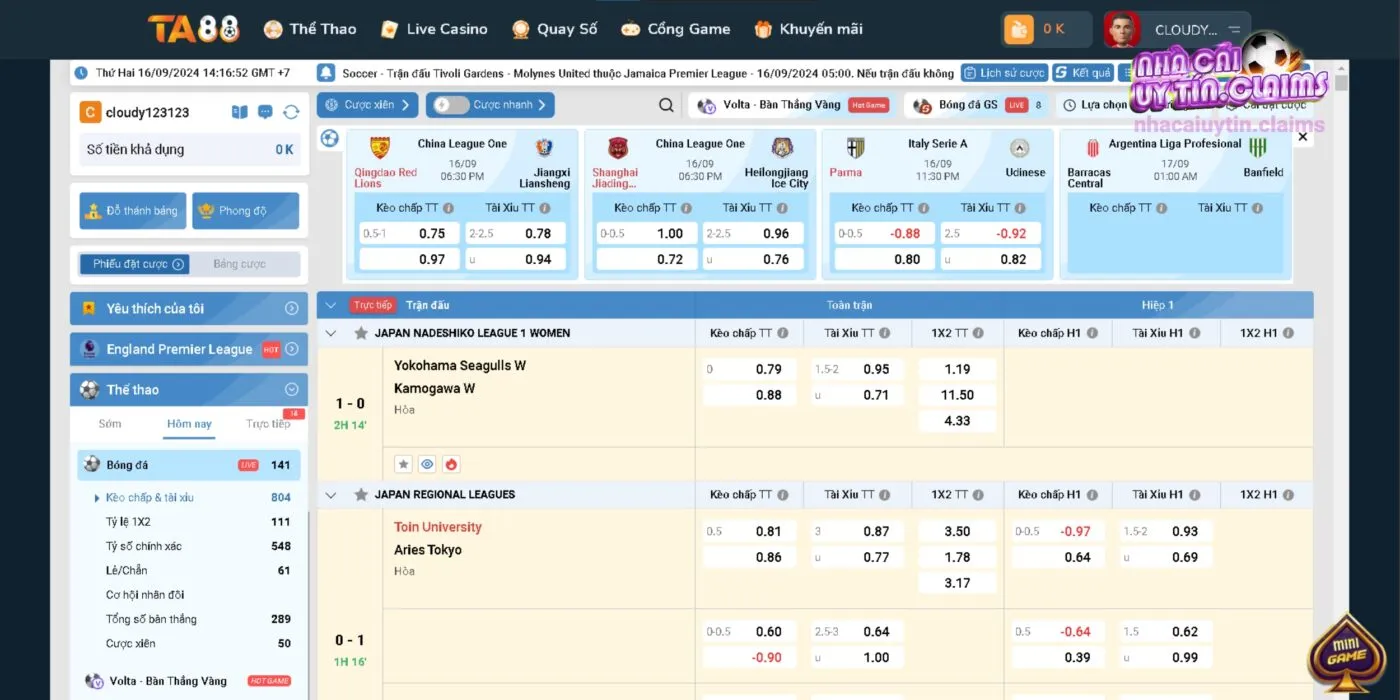Image resolution: width=1400 pixels, height=700 pixels.
Task: Collapse the Japan Regional Leagues section
Action: click(x=331, y=495)
